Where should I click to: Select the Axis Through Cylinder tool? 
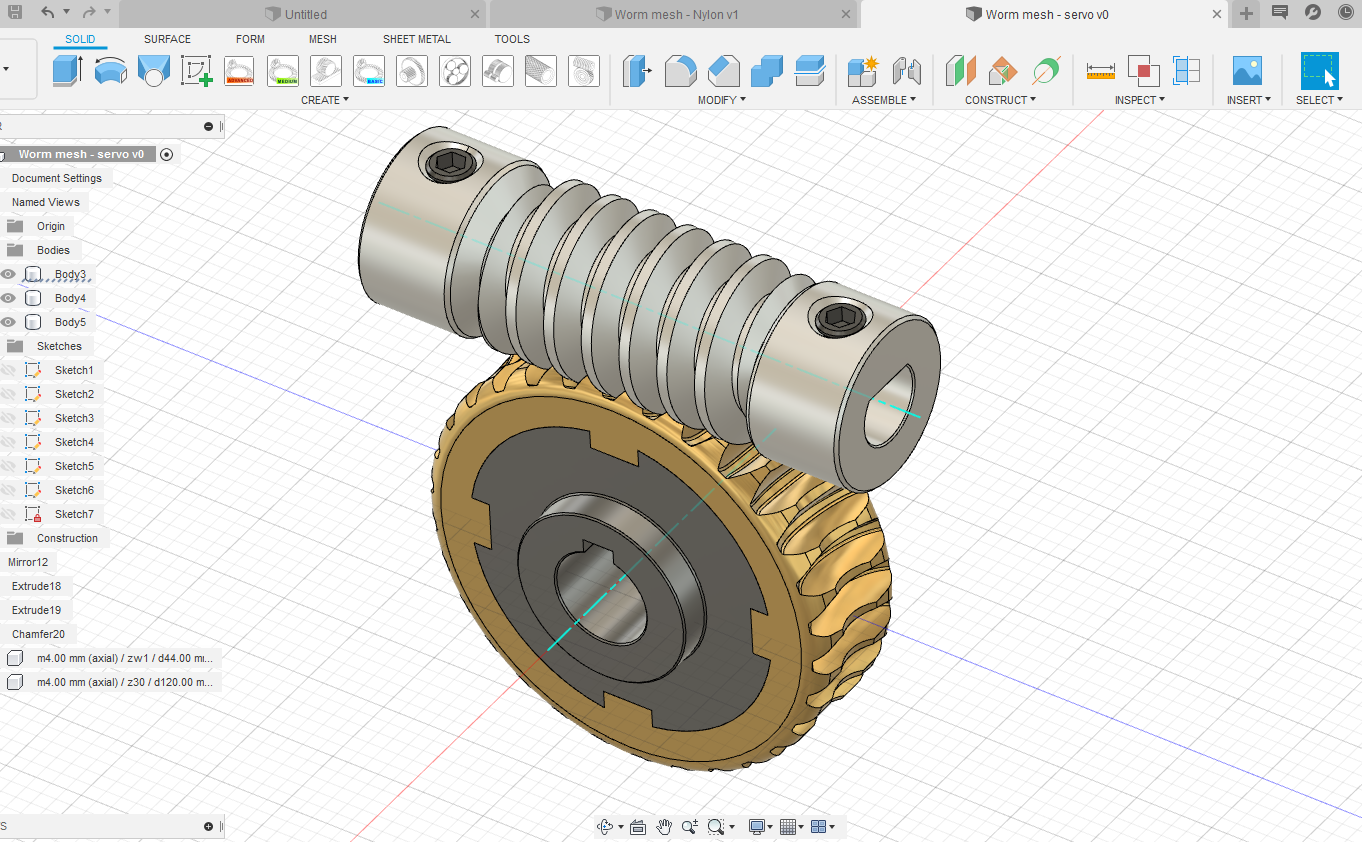tap(1046, 71)
